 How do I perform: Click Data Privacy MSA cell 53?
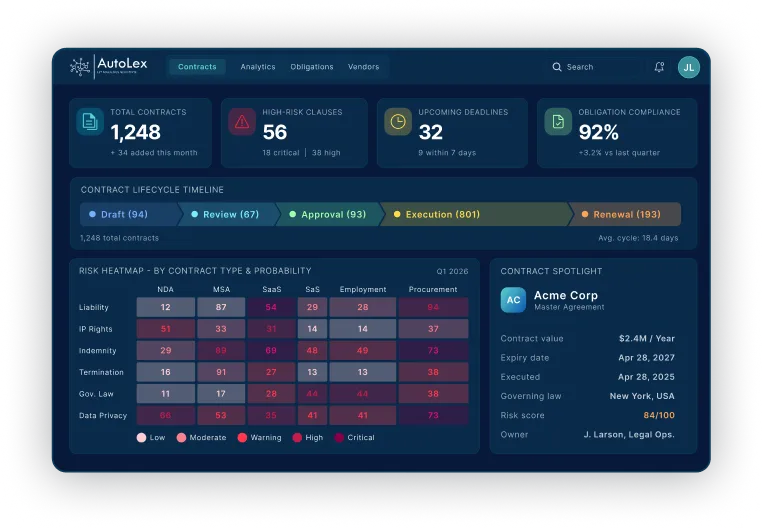pos(221,416)
